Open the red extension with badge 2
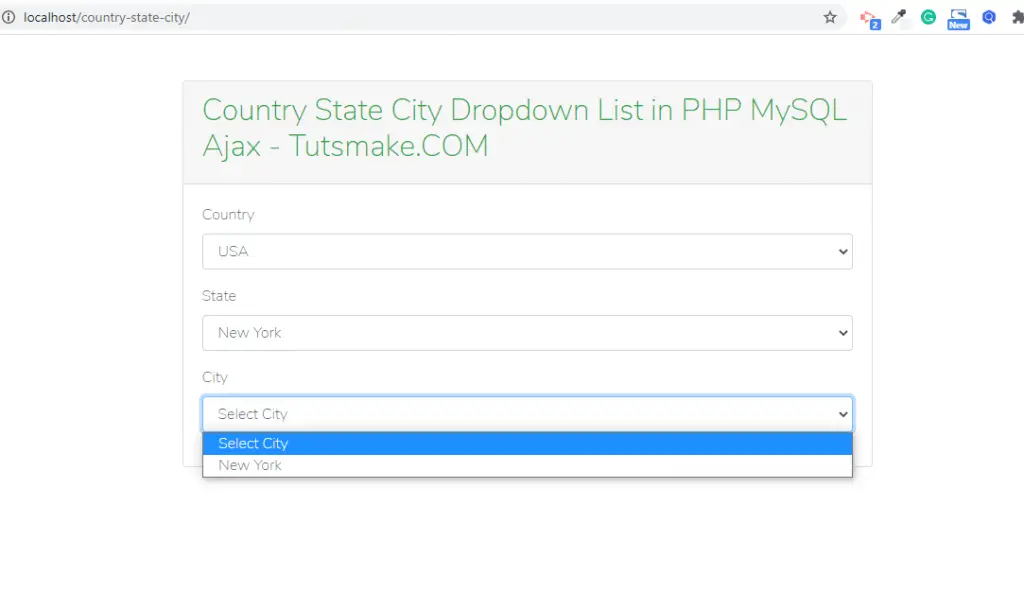1024x593 pixels. pos(869,19)
